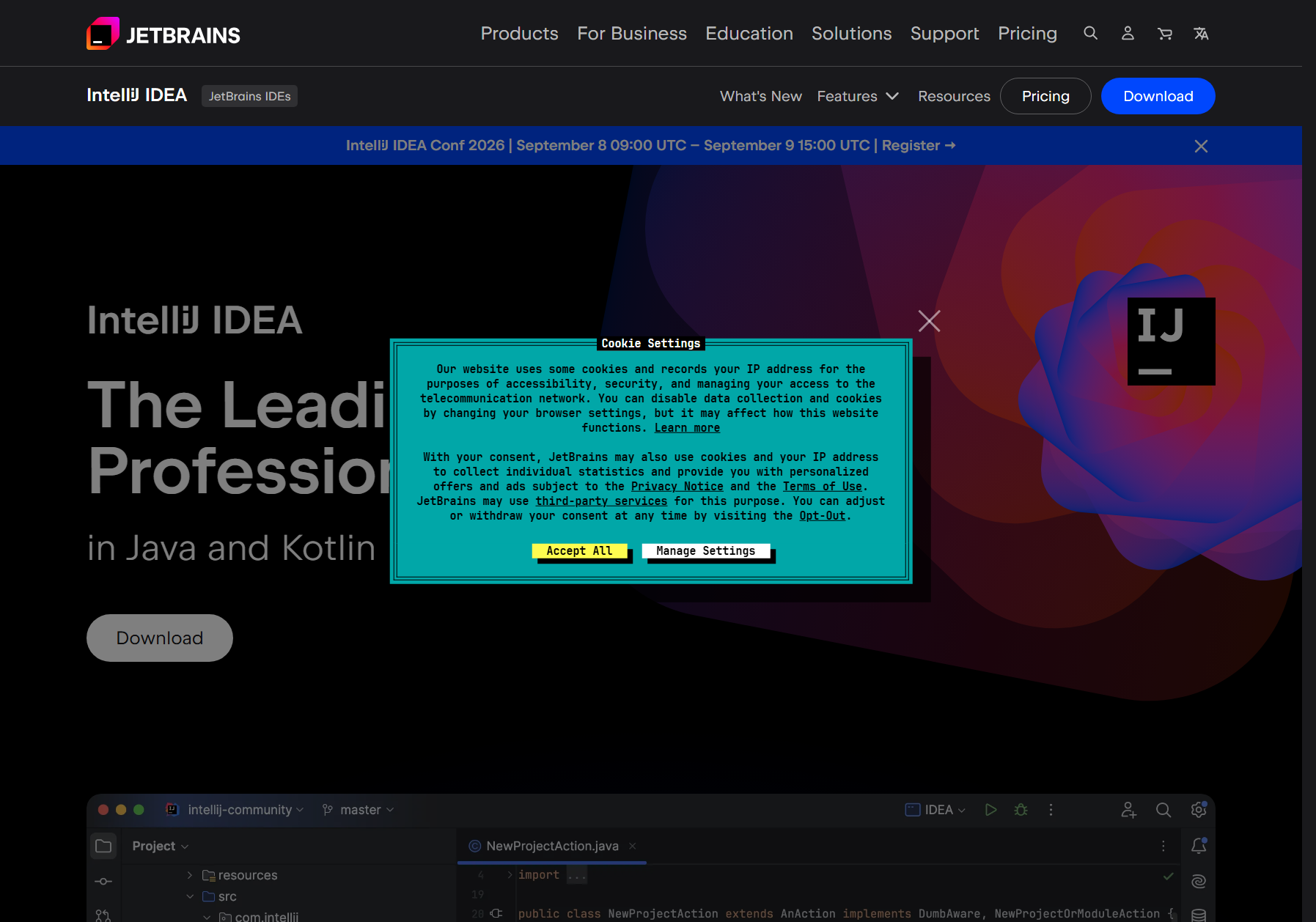
Task: Open Pricing in the top navigation
Action: (x=1027, y=33)
